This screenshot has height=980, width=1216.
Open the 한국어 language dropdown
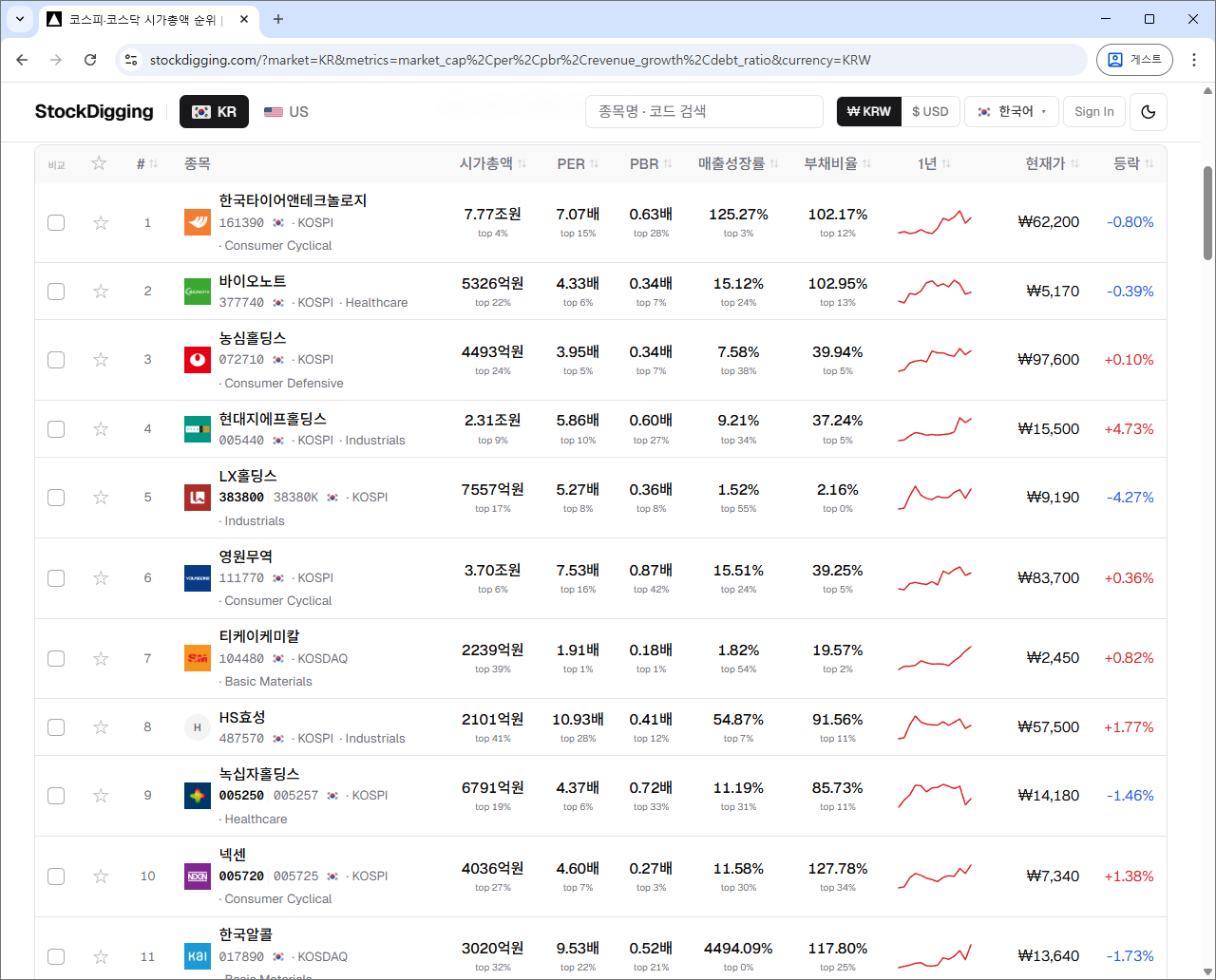1012,112
